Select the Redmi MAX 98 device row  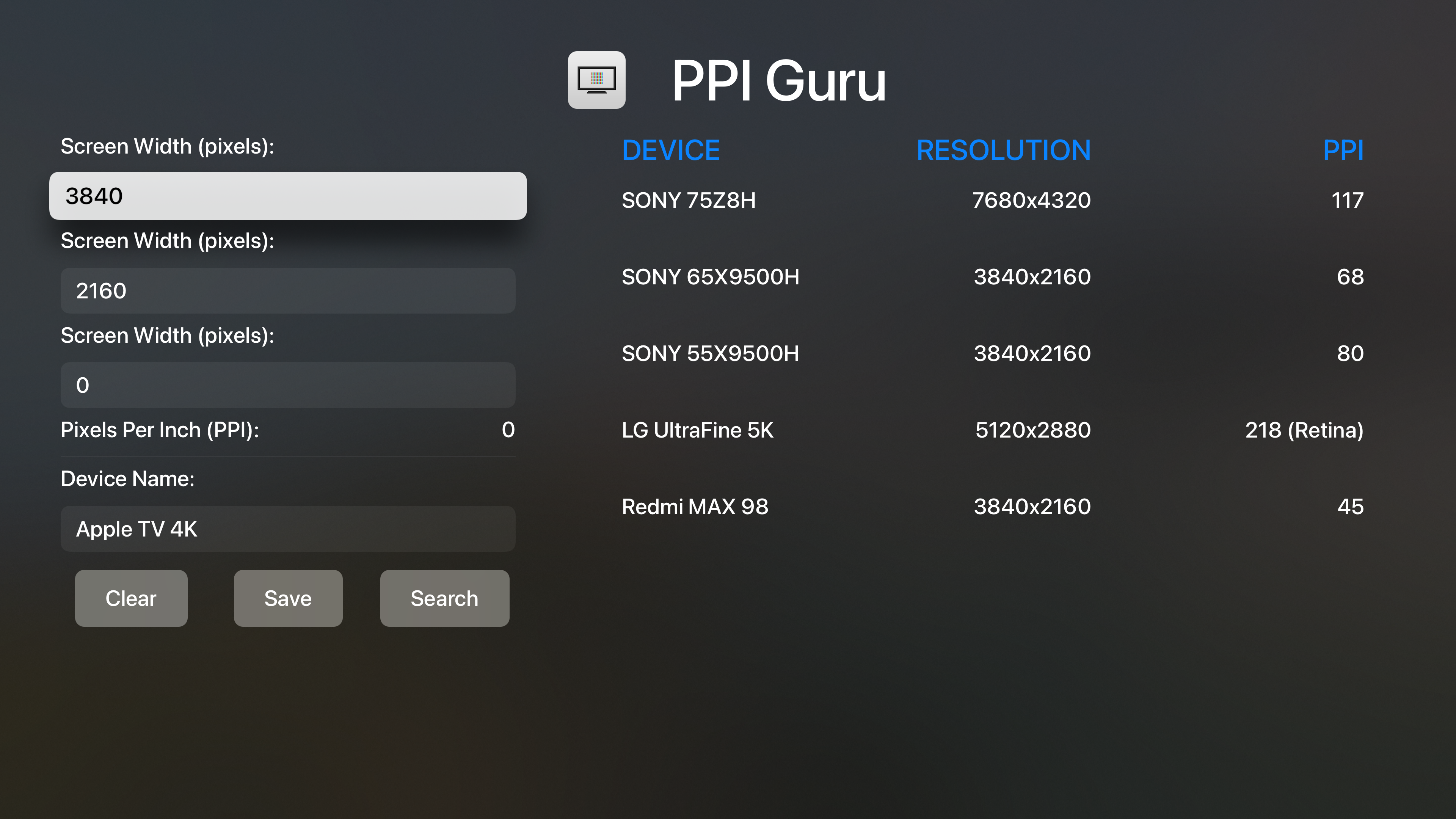click(993, 507)
